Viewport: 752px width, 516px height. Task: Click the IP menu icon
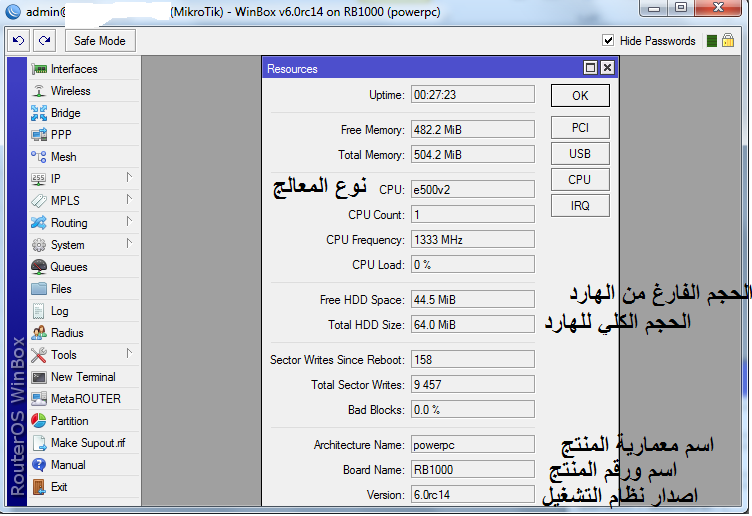click(x=39, y=179)
